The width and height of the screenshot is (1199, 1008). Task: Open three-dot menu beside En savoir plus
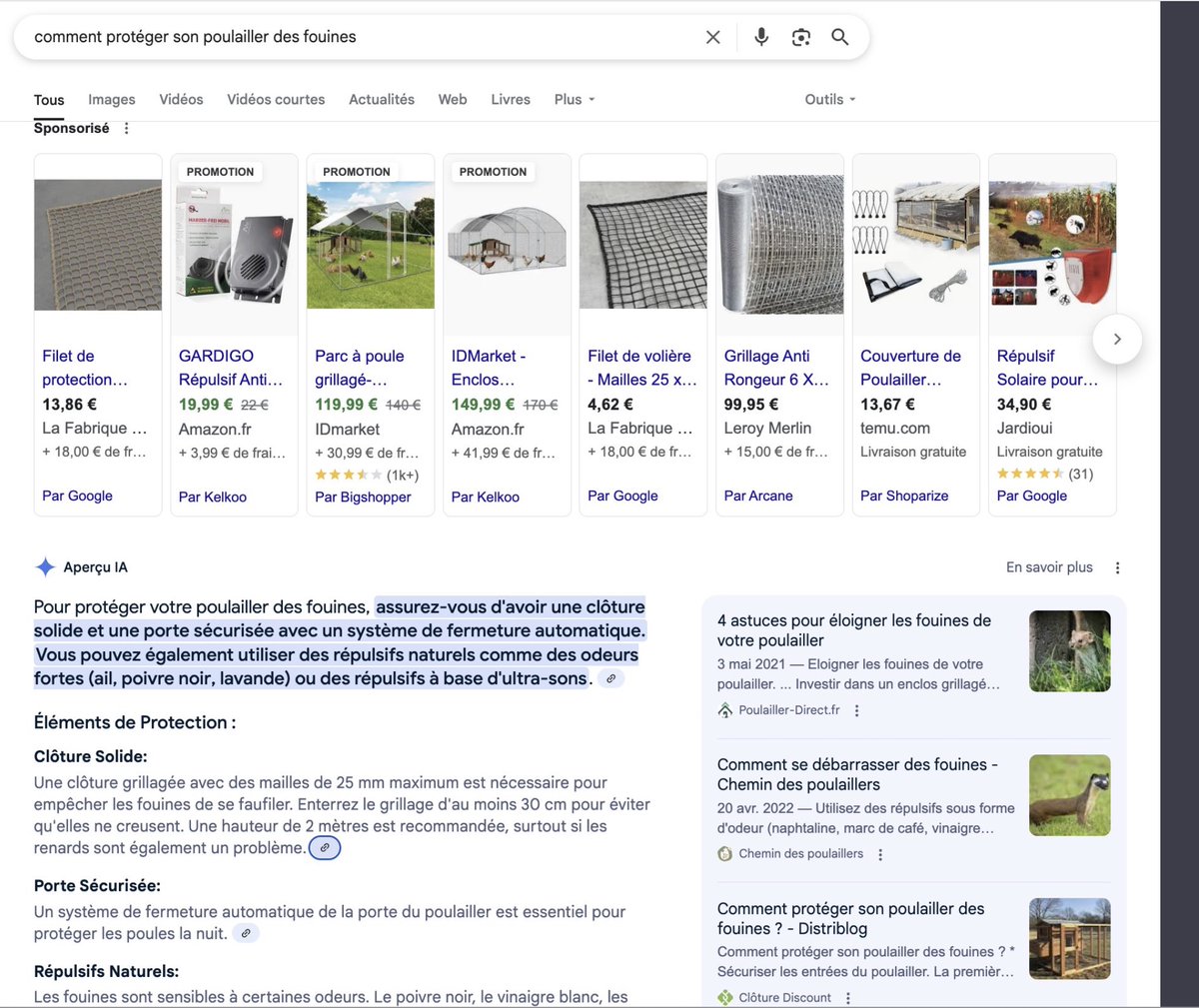click(x=1117, y=567)
